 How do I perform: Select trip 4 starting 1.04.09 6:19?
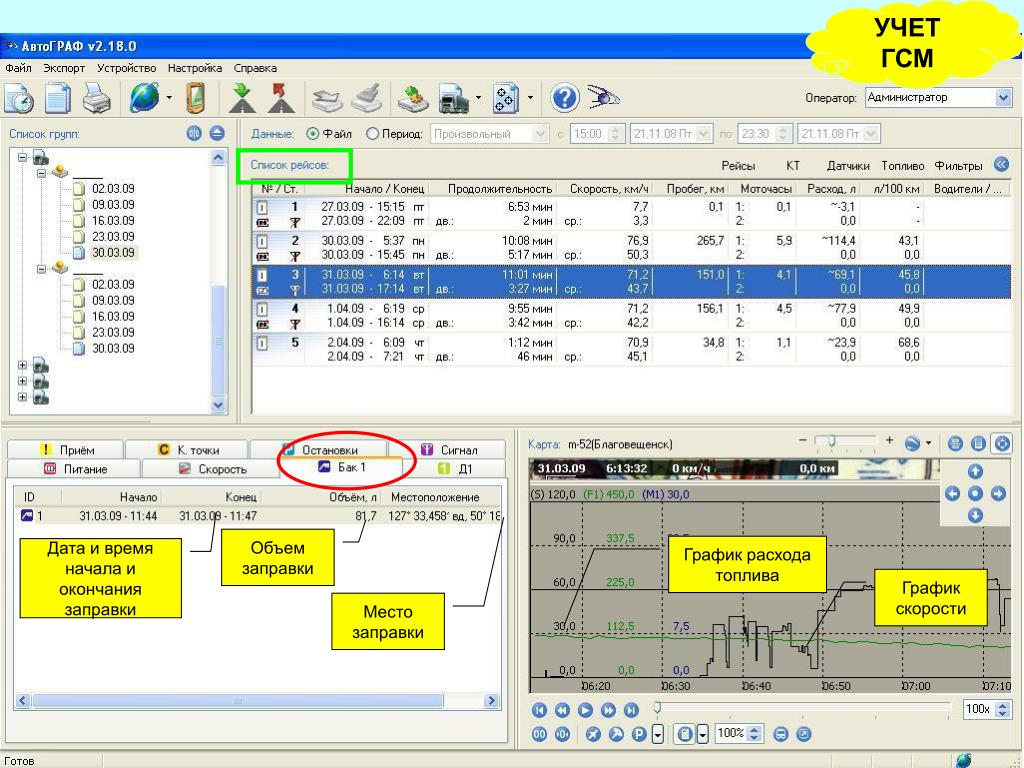click(x=631, y=315)
